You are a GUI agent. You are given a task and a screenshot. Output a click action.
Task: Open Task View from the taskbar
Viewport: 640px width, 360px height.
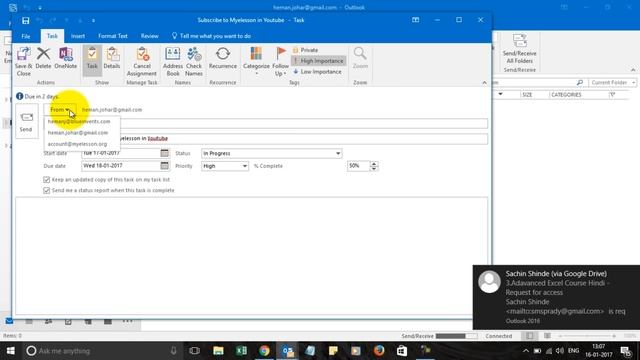tap(195, 351)
